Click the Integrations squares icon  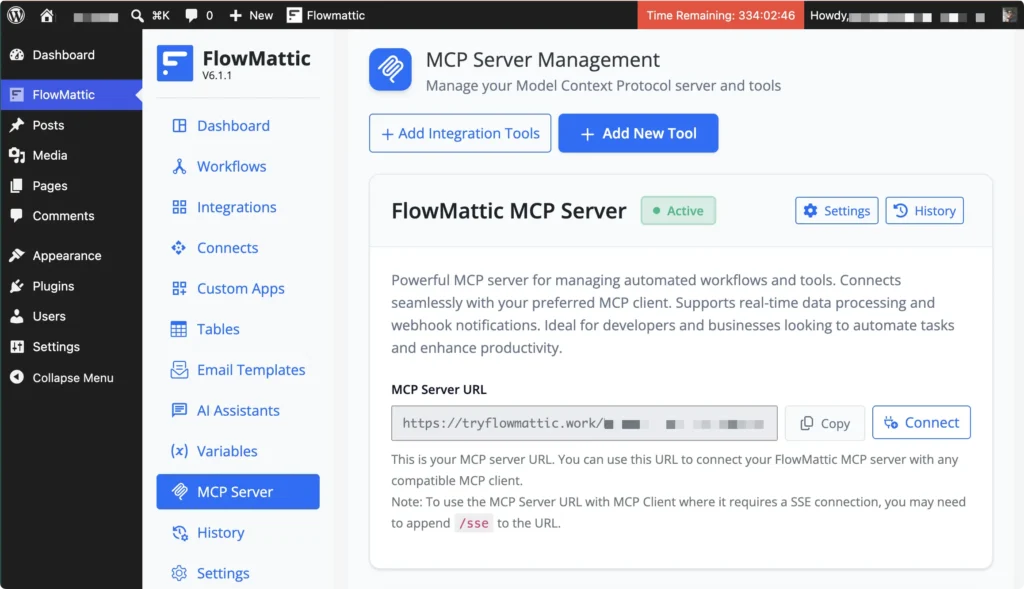click(179, 207)
